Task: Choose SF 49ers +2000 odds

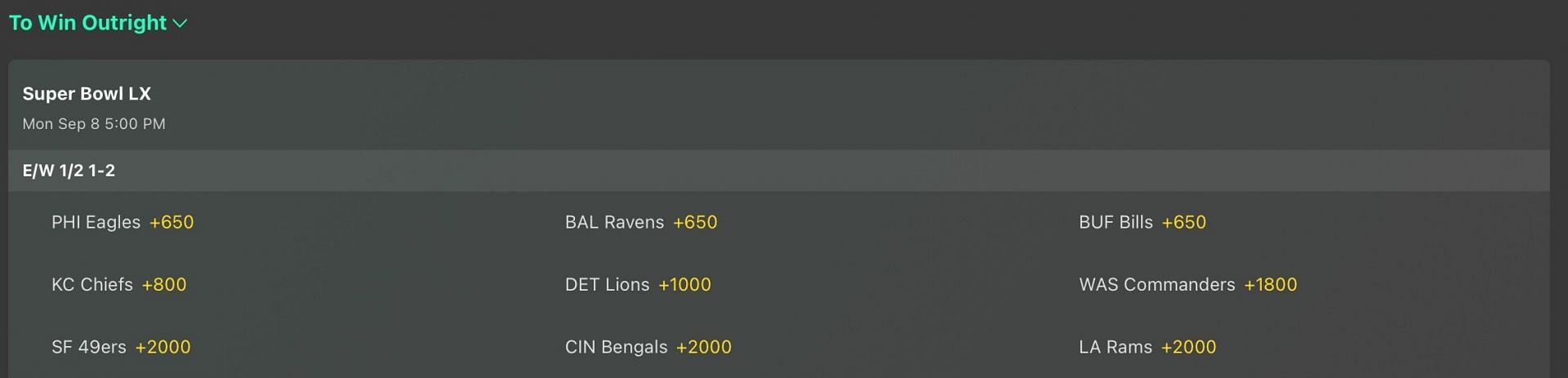Action: (163, 347)
